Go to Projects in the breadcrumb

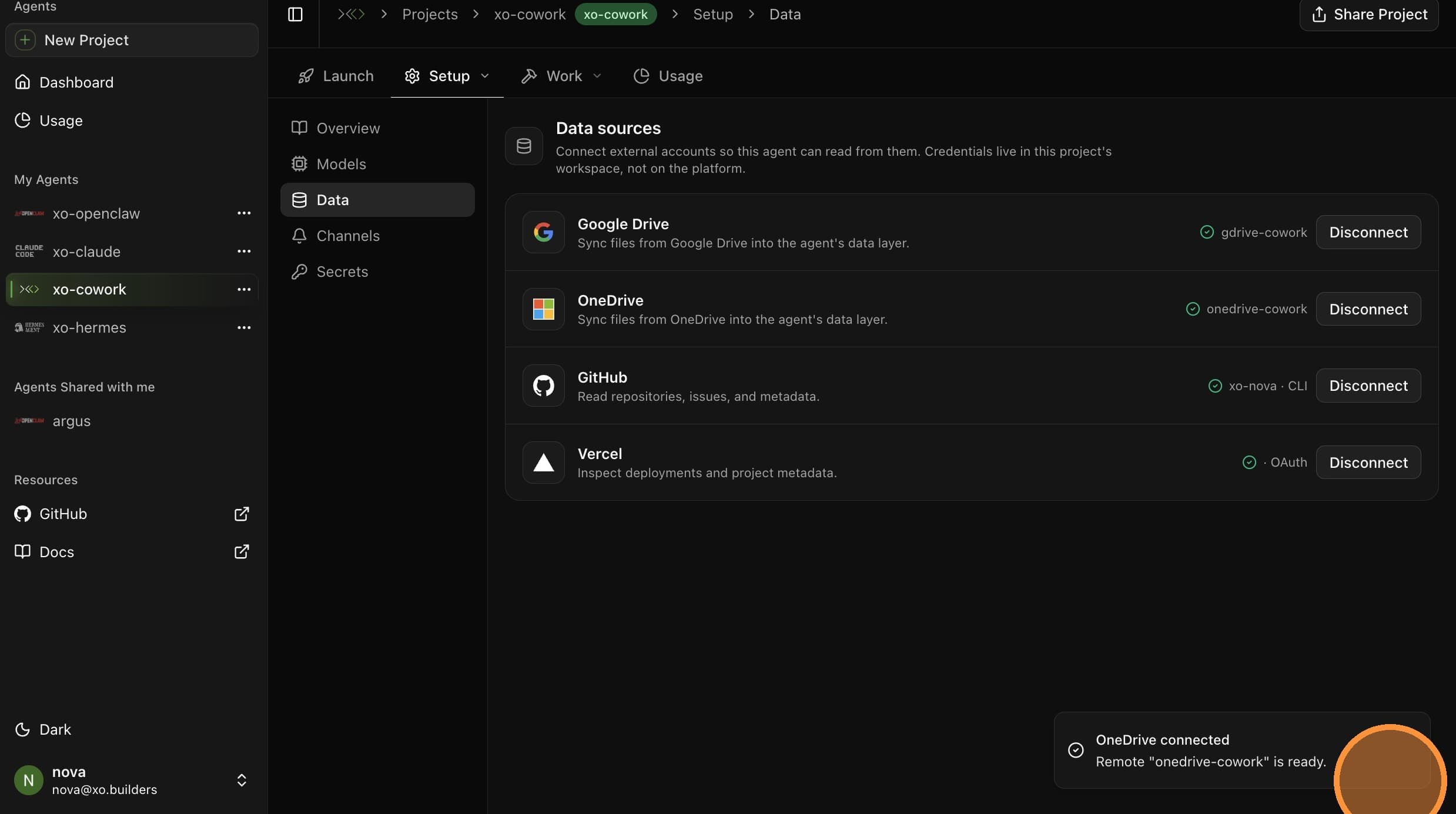430,14
